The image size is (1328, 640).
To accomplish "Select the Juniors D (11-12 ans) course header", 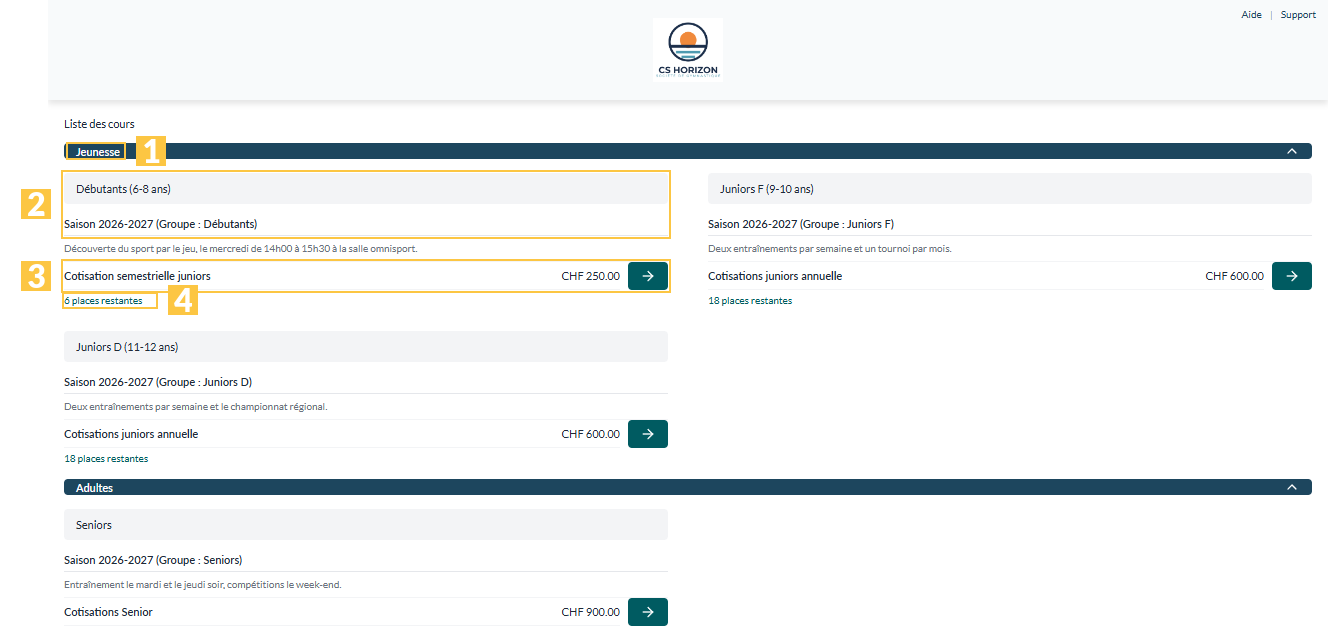I will click(x=366, y=347).
